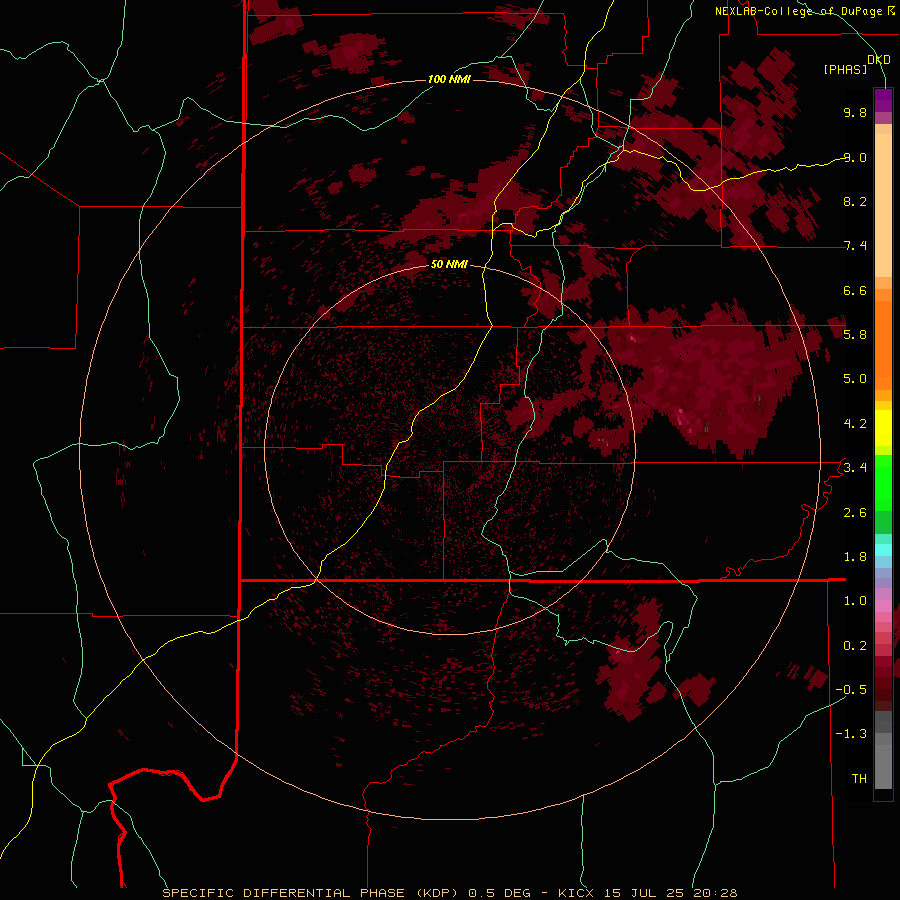Viewport: 900px width, 900px height.
Task: Pick the gray bottom segment of color bar
Action: (883, 760)
